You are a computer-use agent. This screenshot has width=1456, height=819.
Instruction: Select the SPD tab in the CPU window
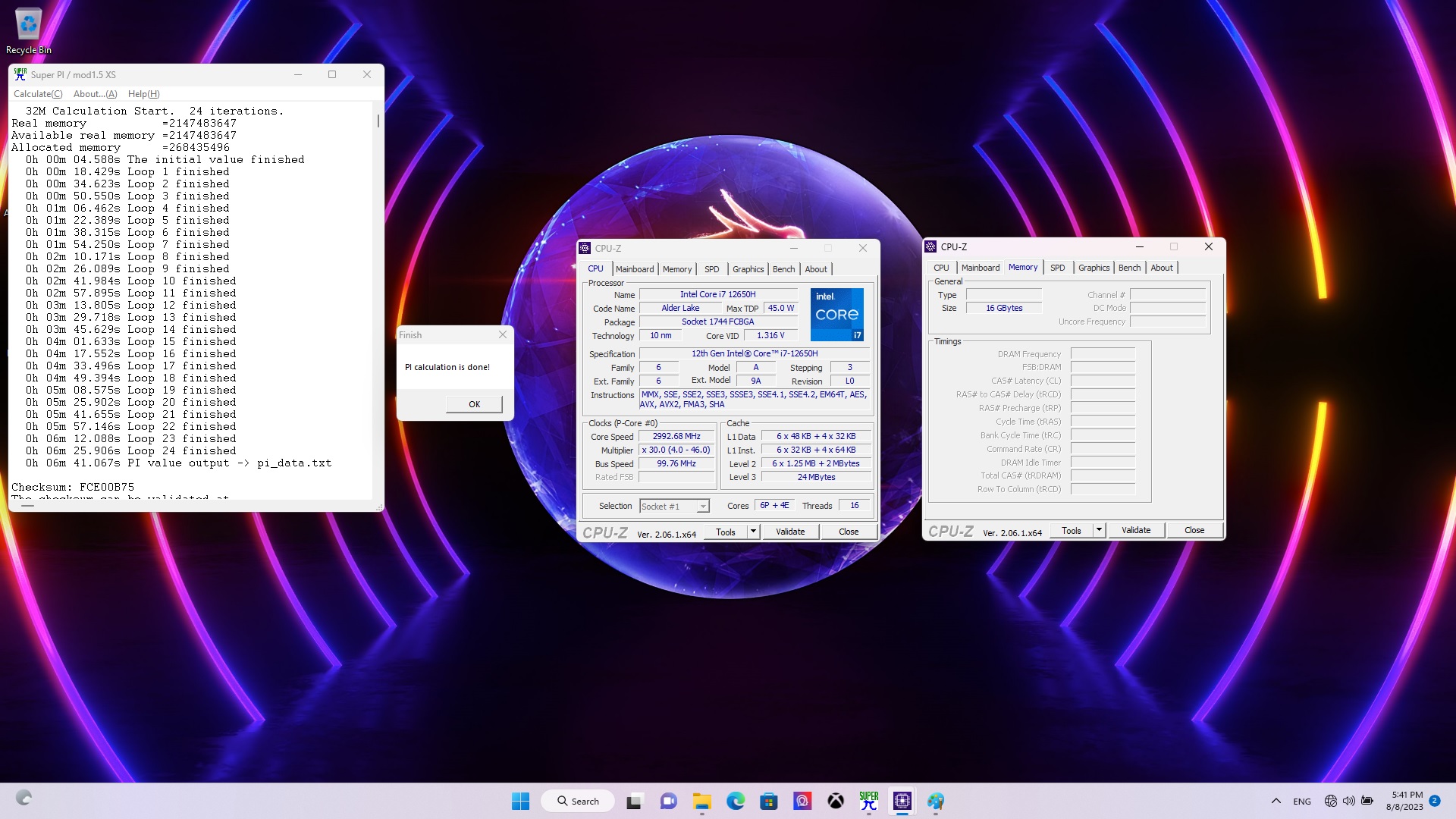[x=711, y=269]
